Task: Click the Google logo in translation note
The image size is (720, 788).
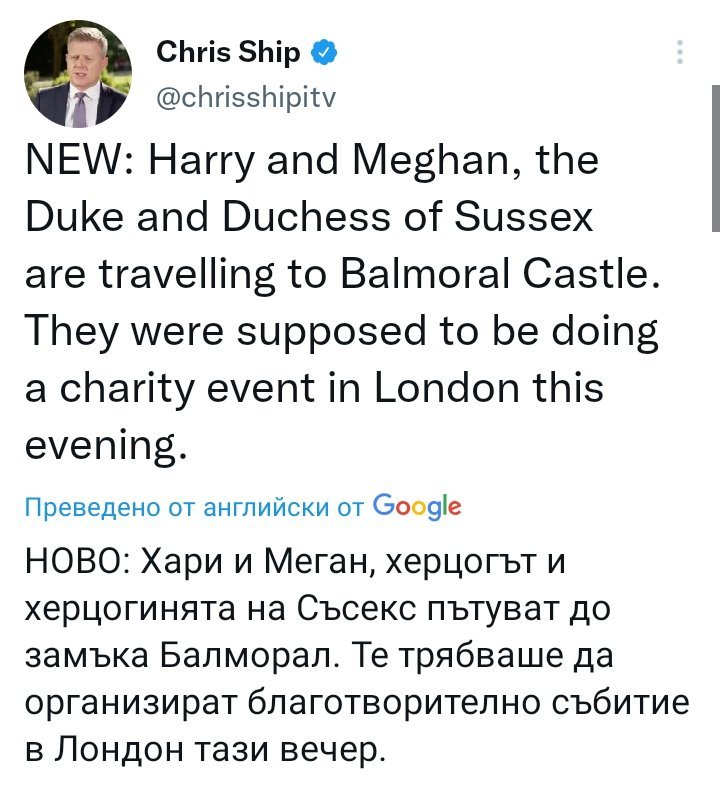Action: pyautogui.click(x=416, y=507)
